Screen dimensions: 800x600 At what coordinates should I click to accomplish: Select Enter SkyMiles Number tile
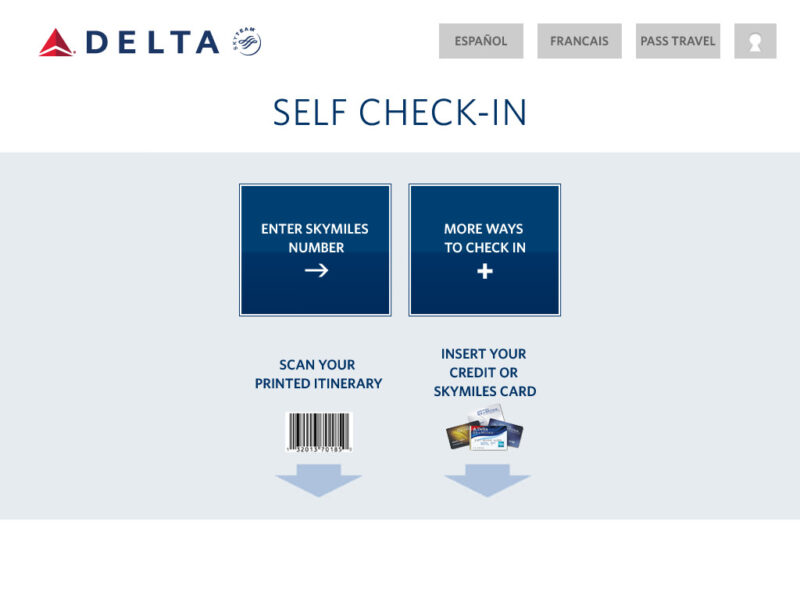tap(315, 250)
